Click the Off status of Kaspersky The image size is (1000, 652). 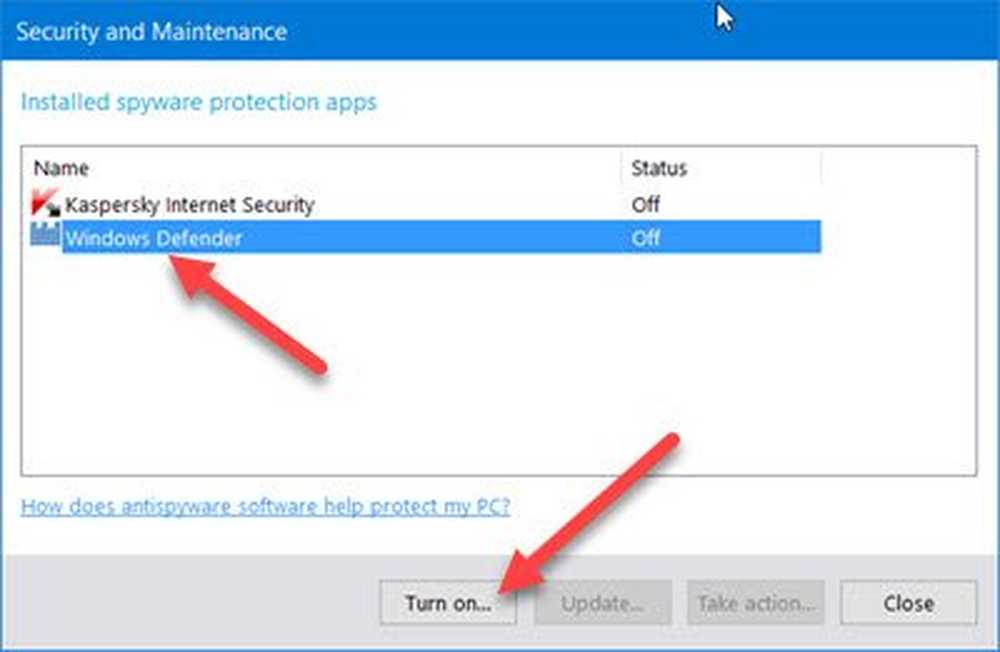(x=646, y=205)
